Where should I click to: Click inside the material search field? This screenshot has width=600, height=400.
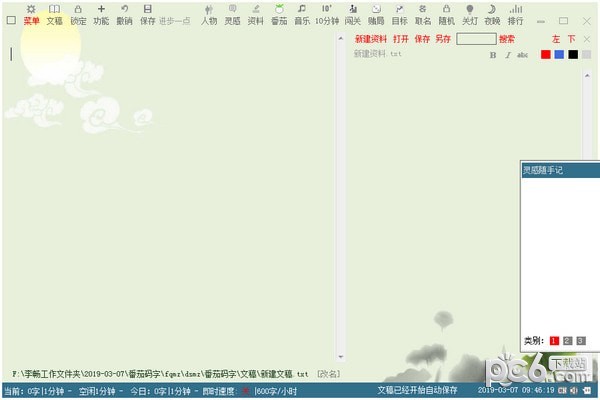click(476, 39)
